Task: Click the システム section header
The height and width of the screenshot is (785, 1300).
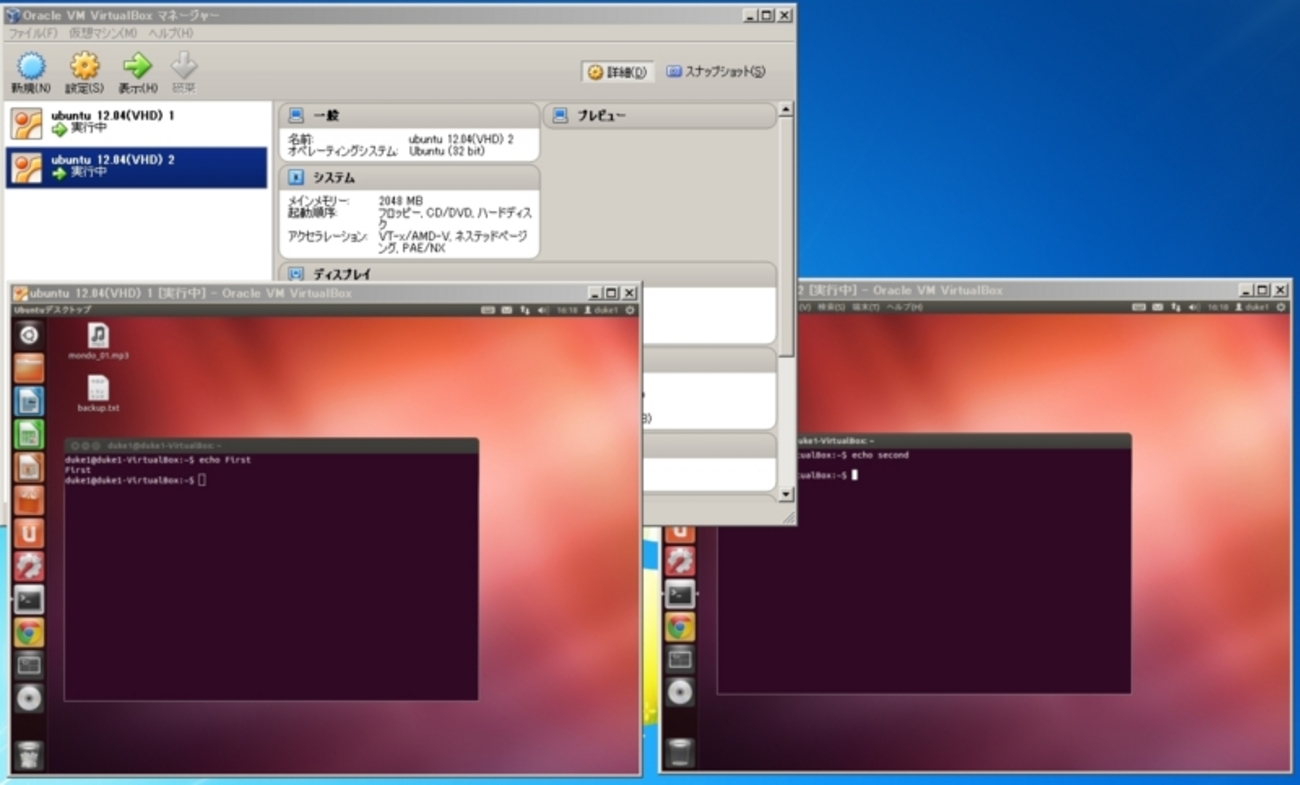Action: tap(409, 178)
